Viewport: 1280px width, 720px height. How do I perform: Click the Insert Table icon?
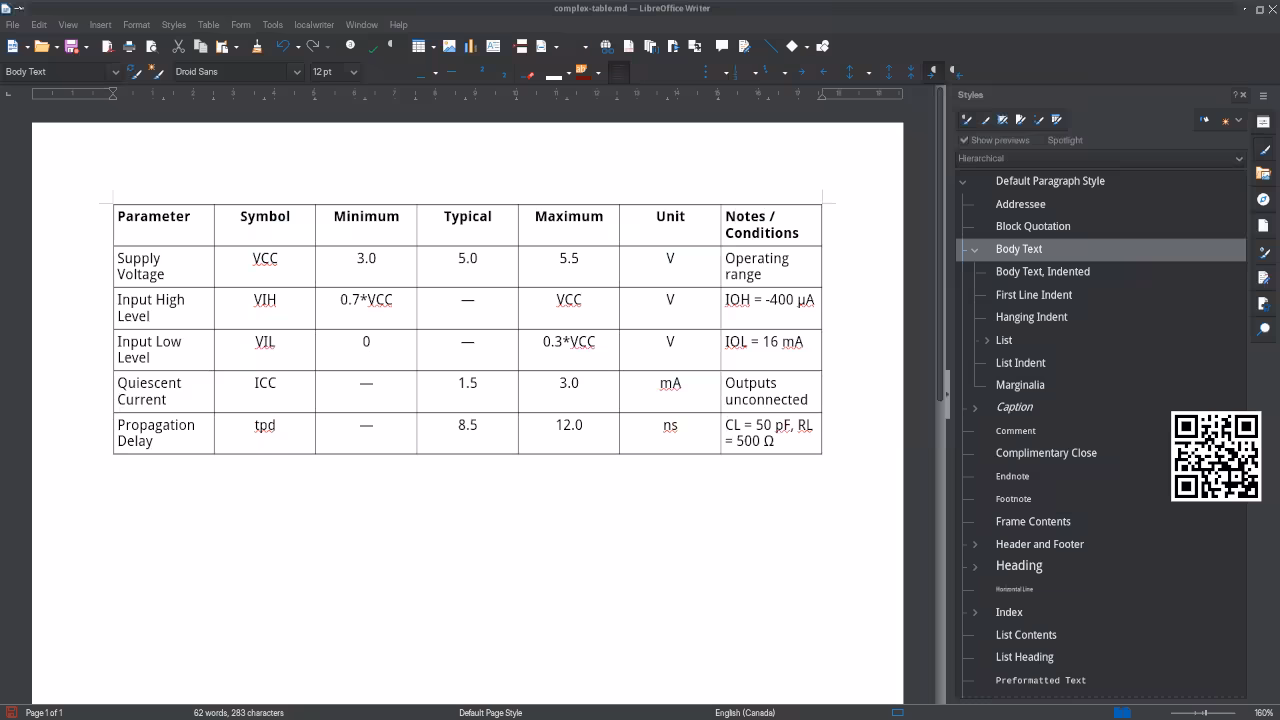click(x=419, y=46)
